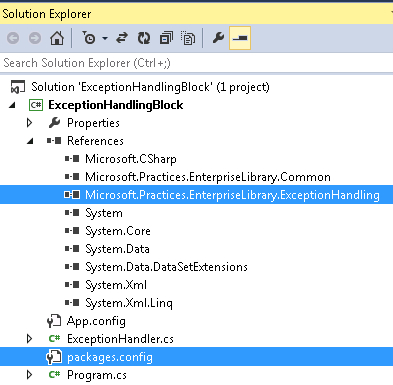
Task: Click the App.config file icon
Action: [54, 321]
